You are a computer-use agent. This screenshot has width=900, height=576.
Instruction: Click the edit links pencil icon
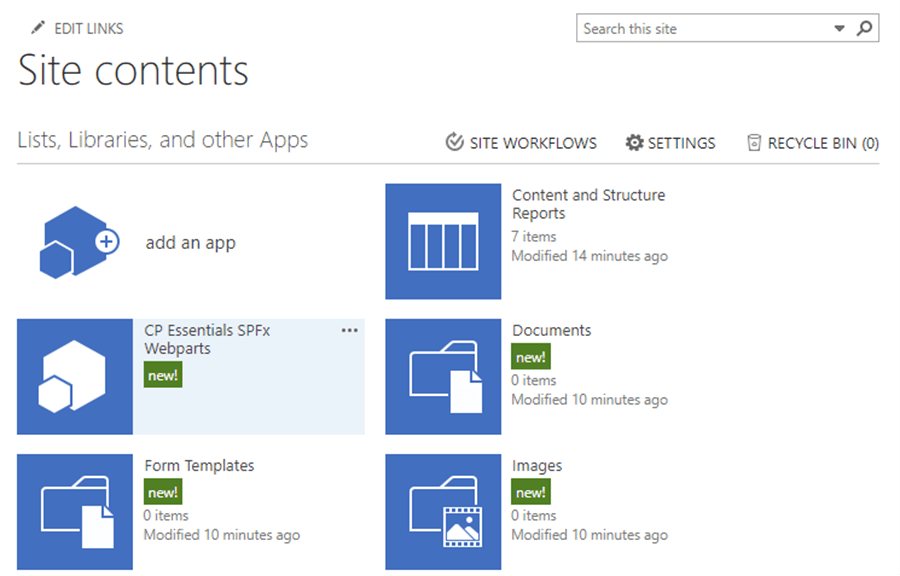(37, 28)
